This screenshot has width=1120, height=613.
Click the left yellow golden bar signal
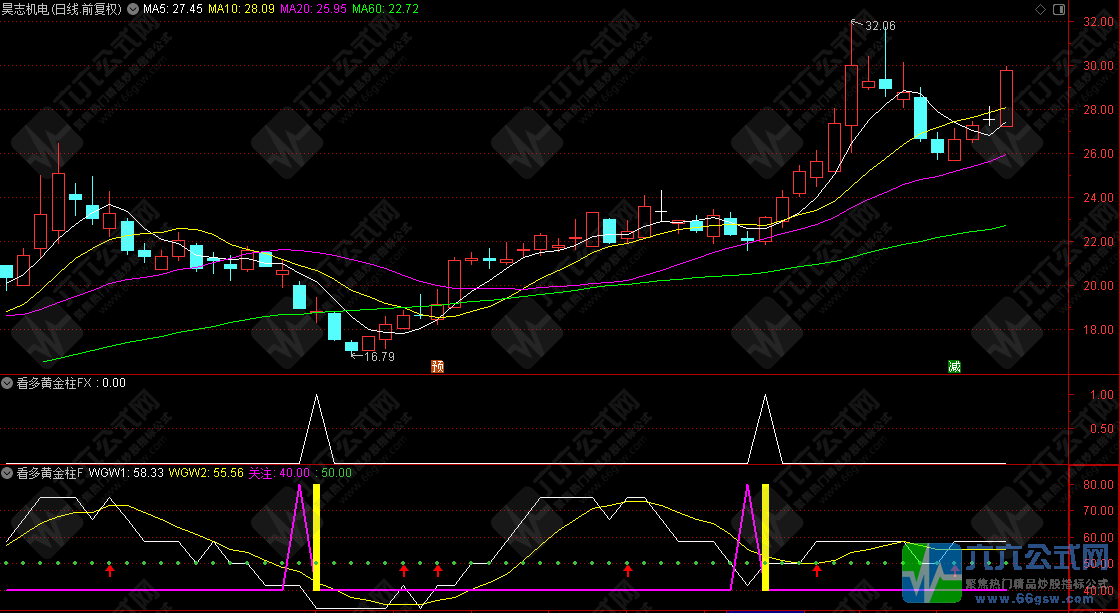tap(317, 537)
